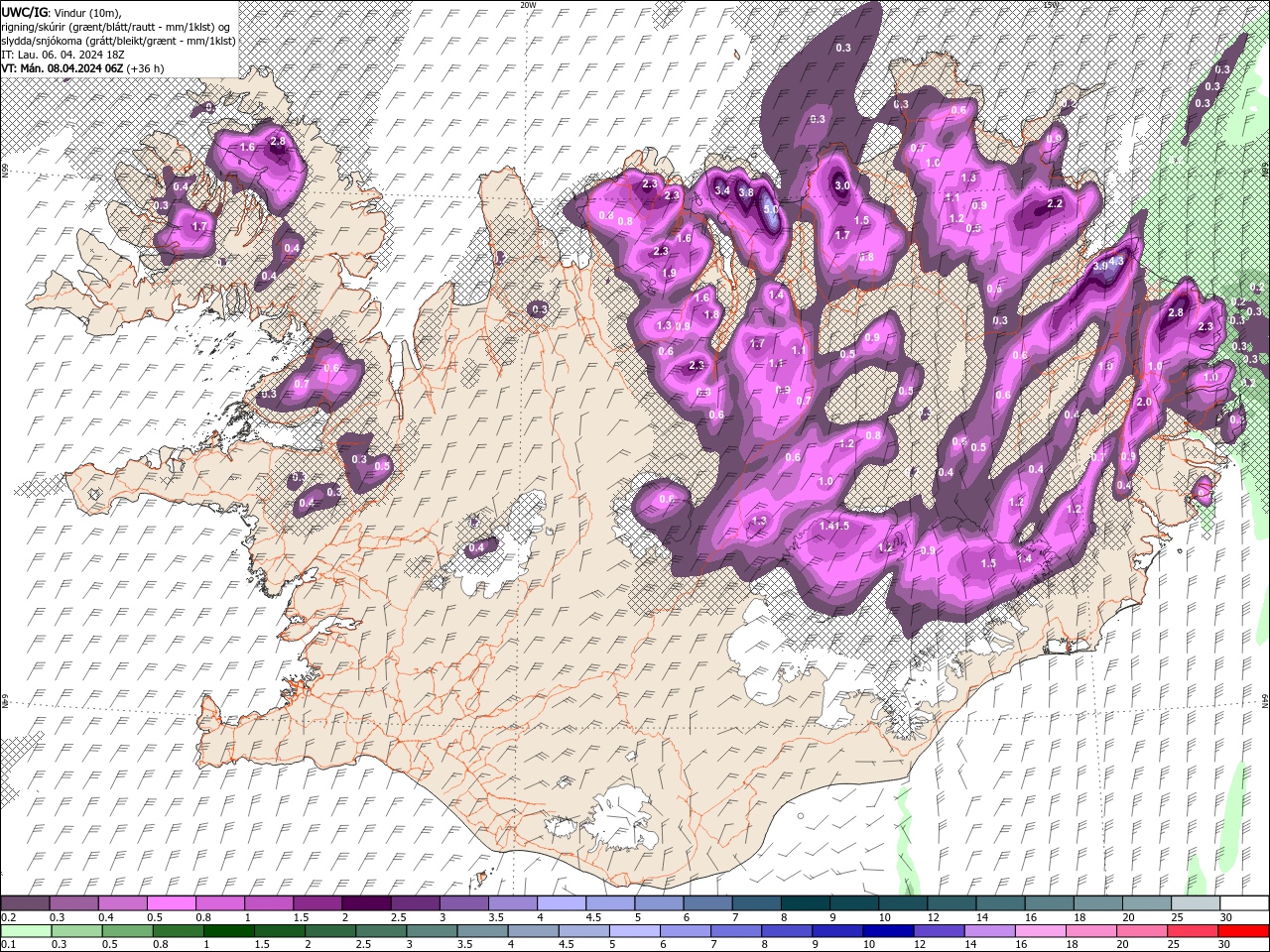Pick the white 30 swatch in snow legend
The image size is (1270, 952).
[x=1244, y=903]
